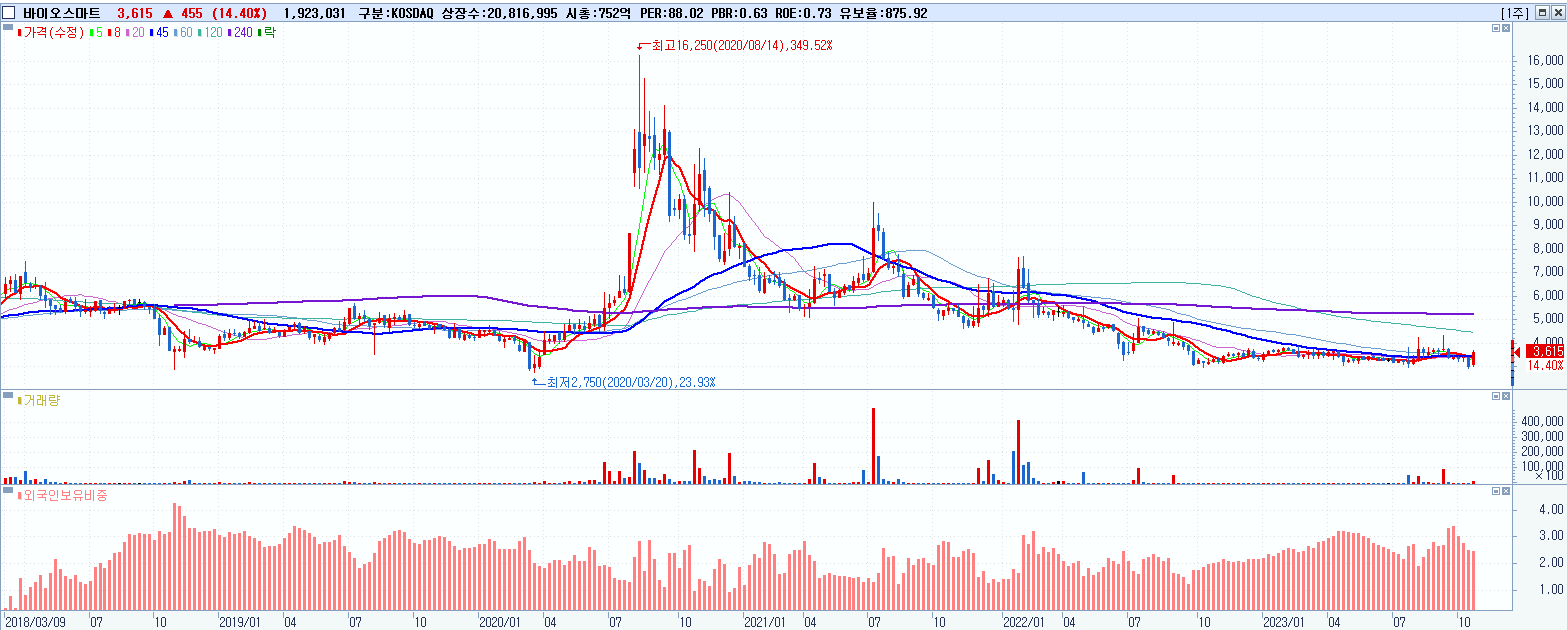The width and height of the screenshot is (1567, 630).
Task: Click the 1,923,031 volume figure
Action: click(x=315, y=13)
